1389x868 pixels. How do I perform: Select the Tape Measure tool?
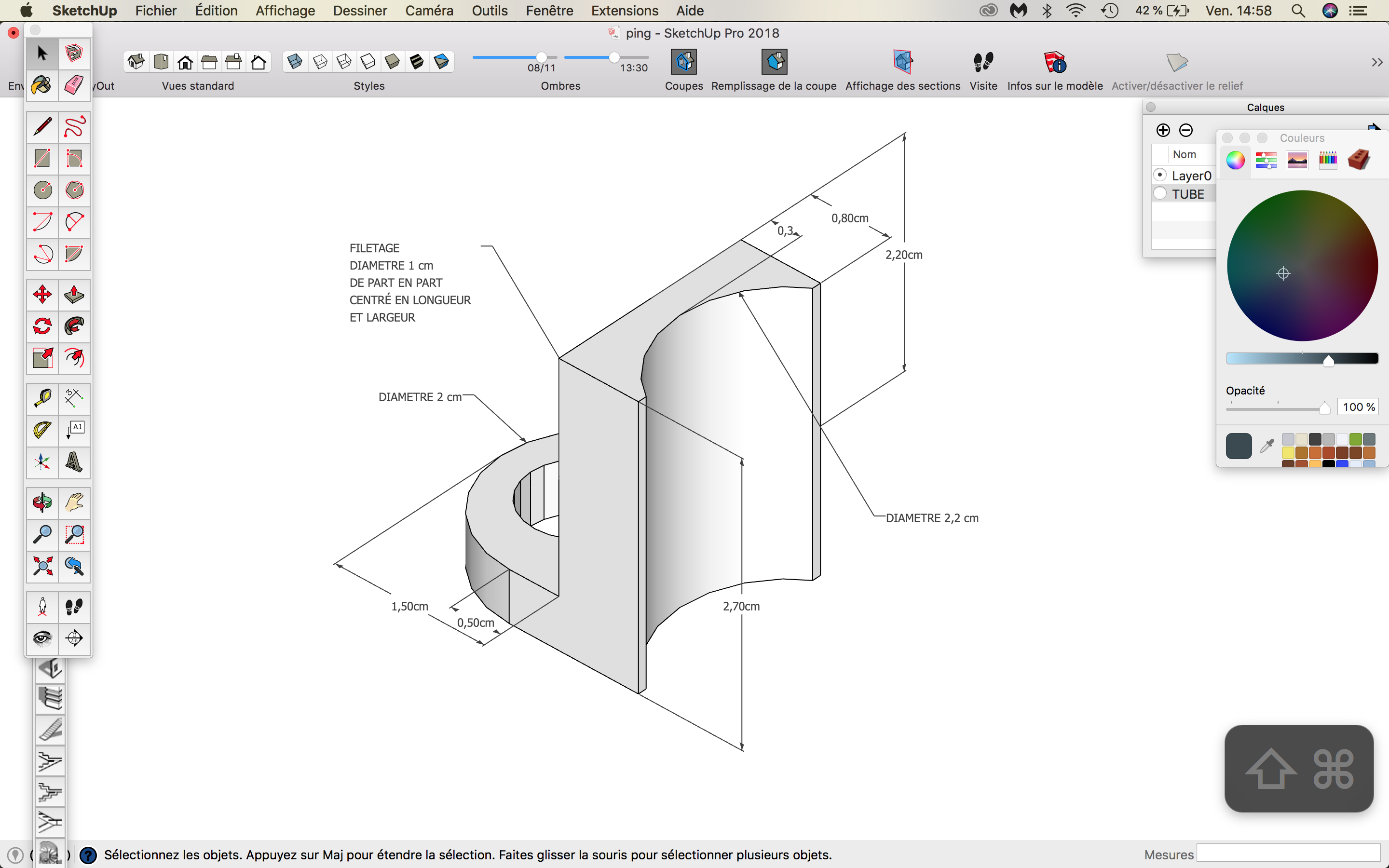tap(42, 398)
